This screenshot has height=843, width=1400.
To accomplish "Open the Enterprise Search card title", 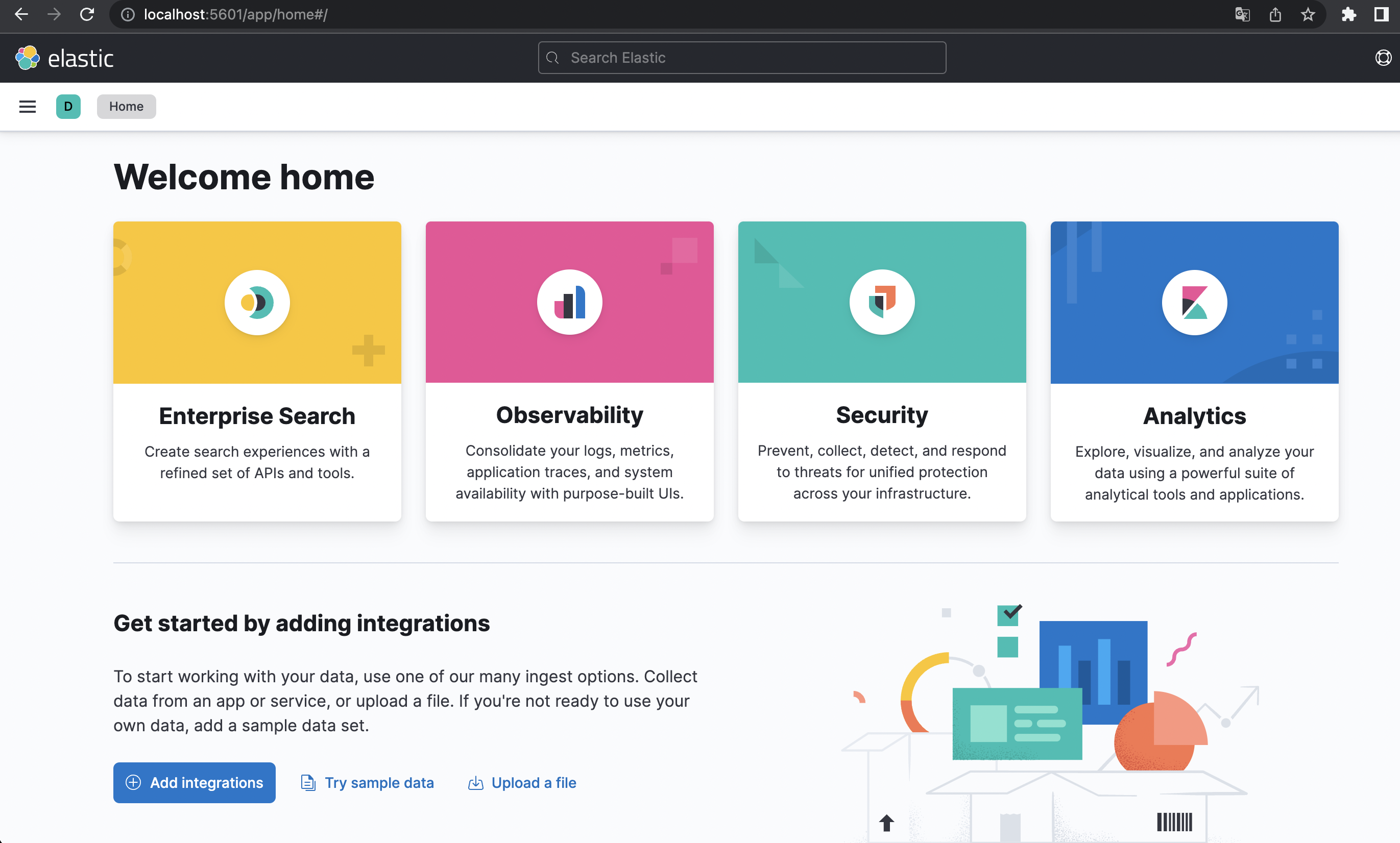I will click(257, 416).
